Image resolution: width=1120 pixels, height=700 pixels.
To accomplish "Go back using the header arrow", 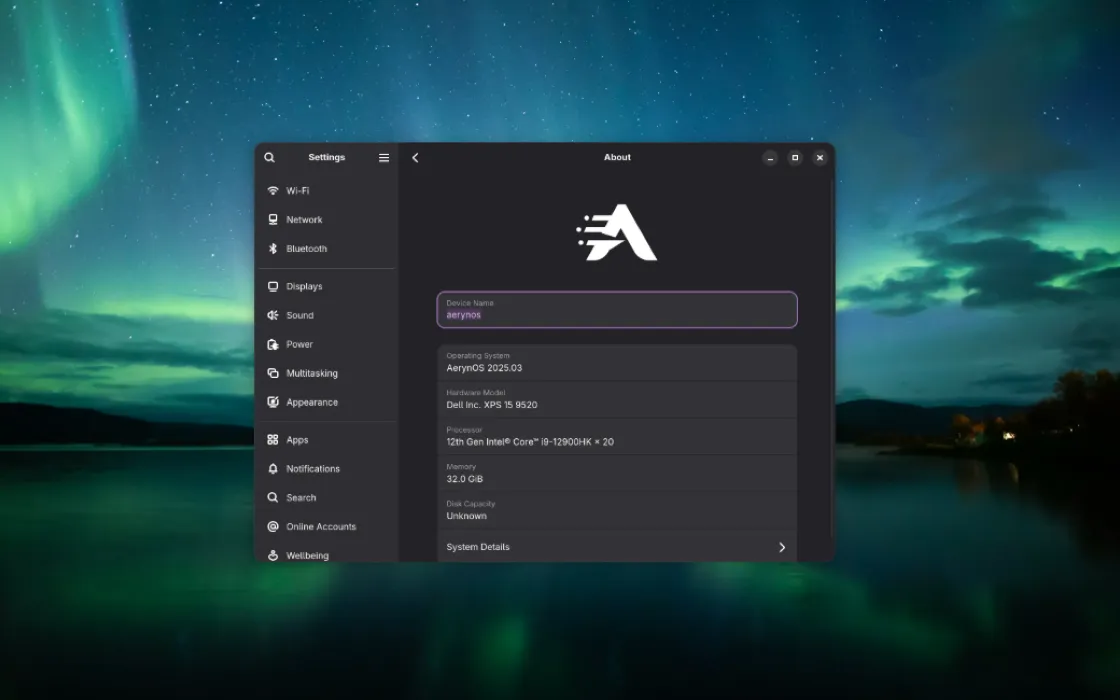I will click(x=415, y=158).
